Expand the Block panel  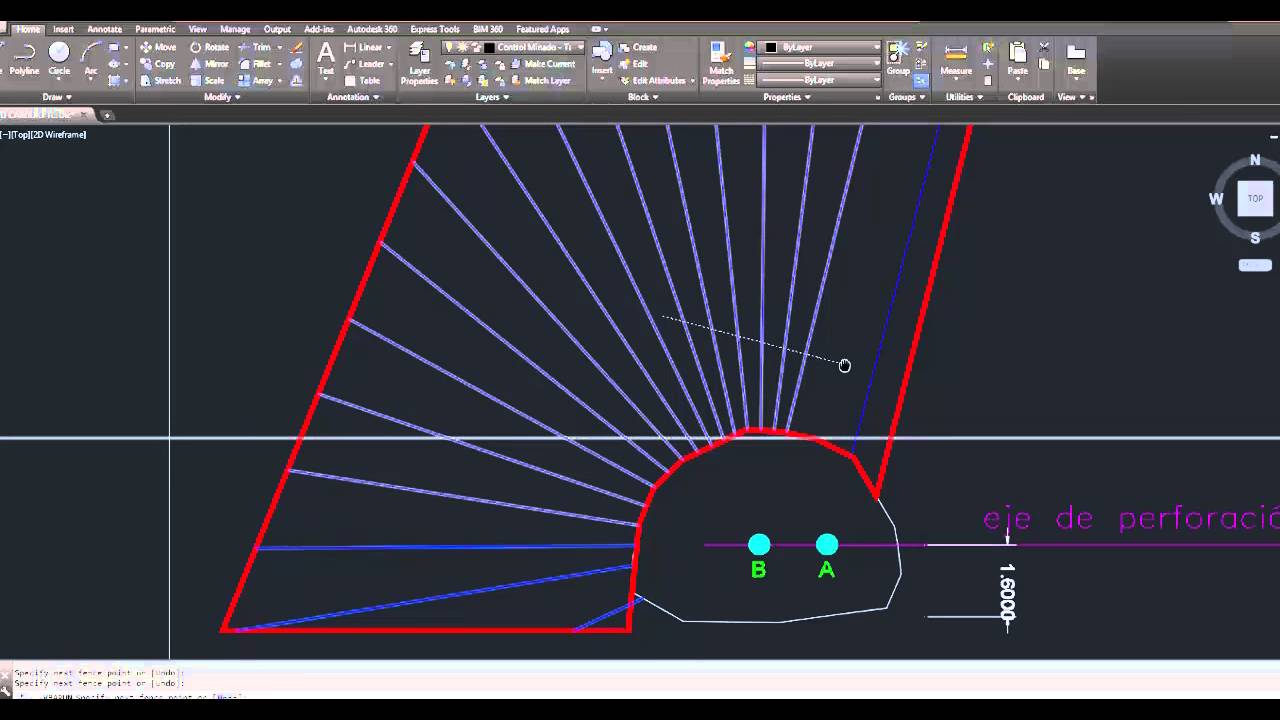click(643, 97)
